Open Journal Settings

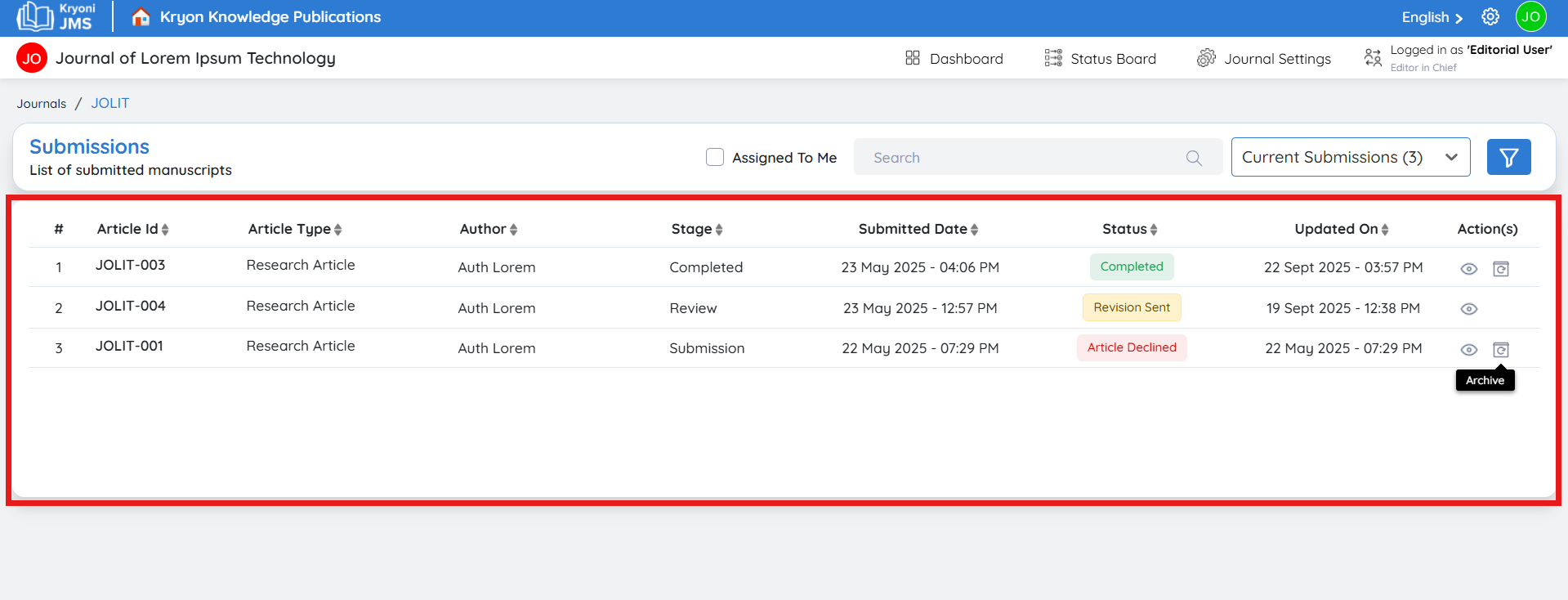pyautogui.click(x=1264, y=59)
